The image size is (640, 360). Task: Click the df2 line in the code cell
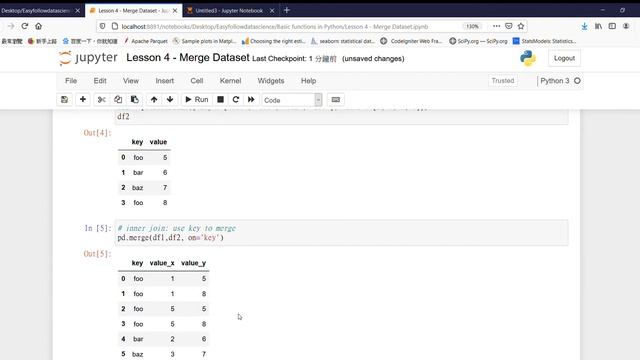tap(123, 116)
